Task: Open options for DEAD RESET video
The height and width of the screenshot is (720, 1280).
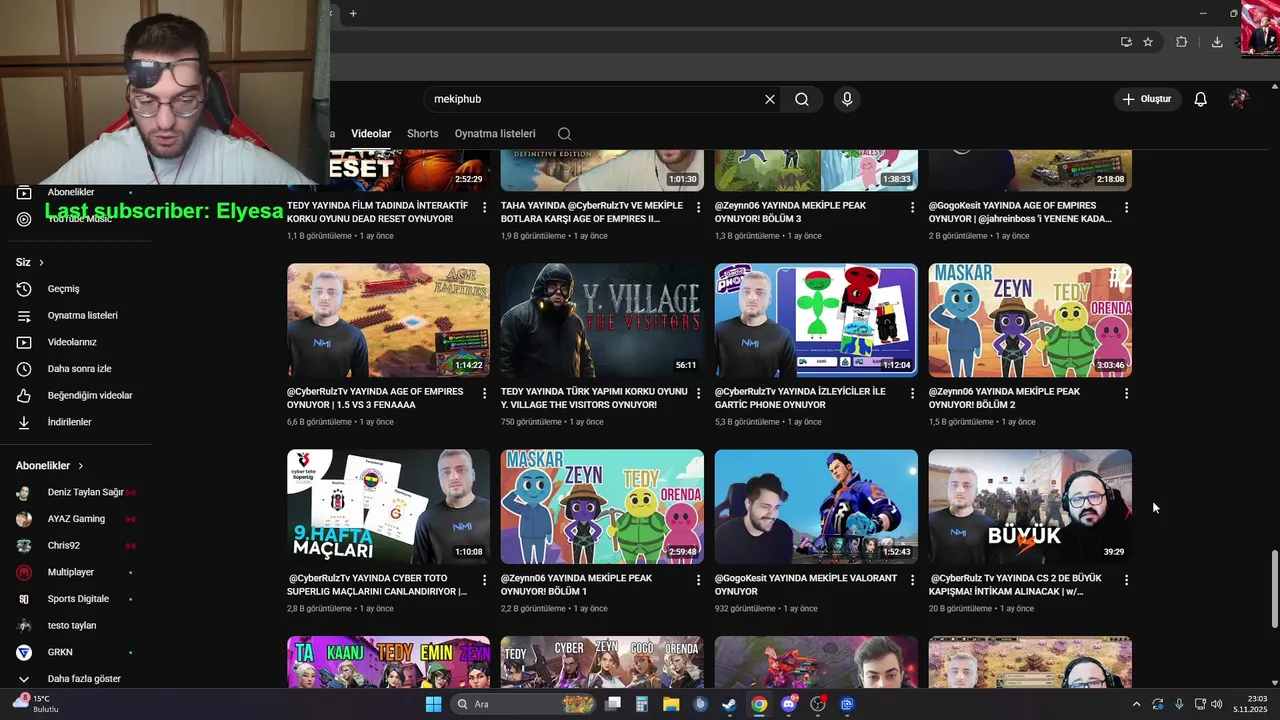Action: pyautogui.click(x=485, y=207)
